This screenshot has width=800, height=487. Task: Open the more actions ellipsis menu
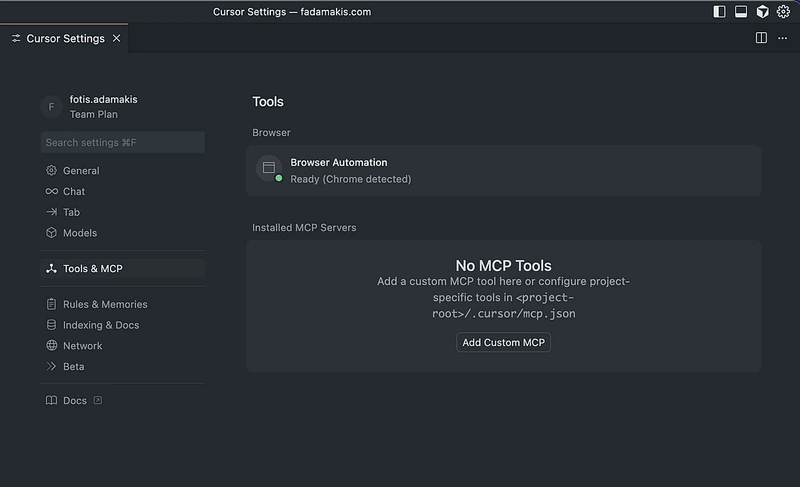click(782, 38)
